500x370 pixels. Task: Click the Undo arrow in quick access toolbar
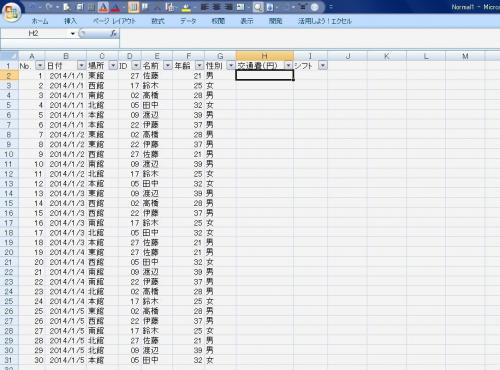point(32,7)
